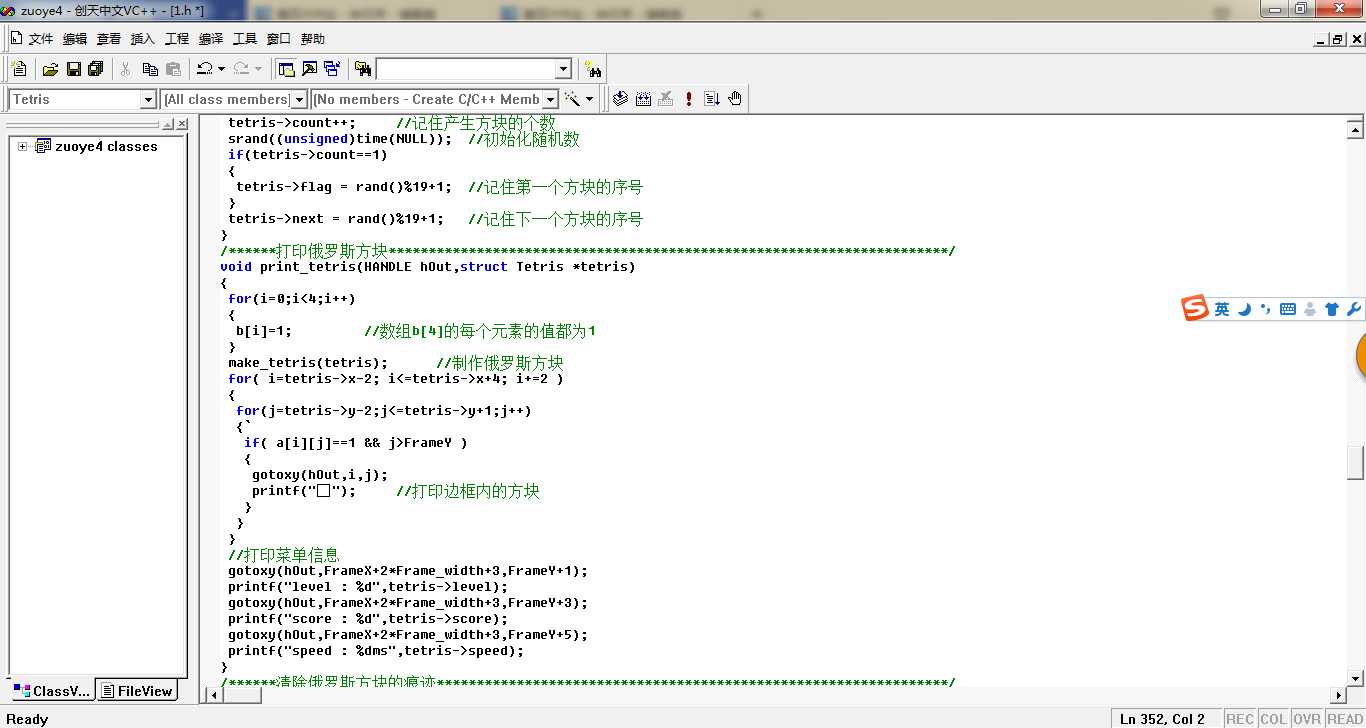Click the editor scroll down arrow
The image size is (1366, 728).
(1355, 679)
